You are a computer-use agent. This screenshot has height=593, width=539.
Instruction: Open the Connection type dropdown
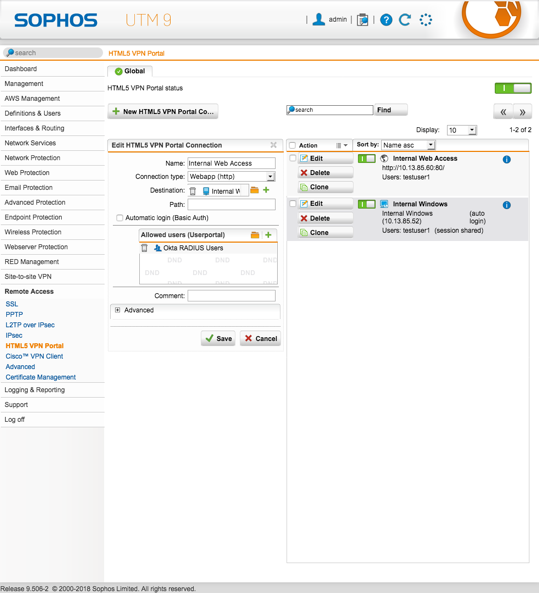231,177
